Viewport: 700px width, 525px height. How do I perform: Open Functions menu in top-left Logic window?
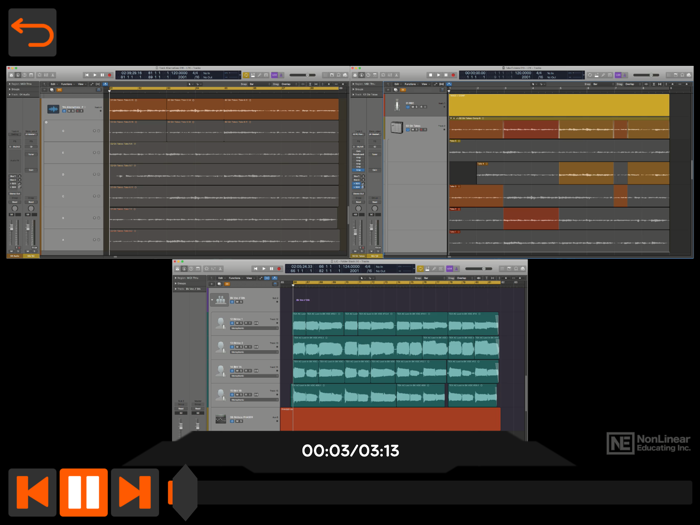coord(67,84)
